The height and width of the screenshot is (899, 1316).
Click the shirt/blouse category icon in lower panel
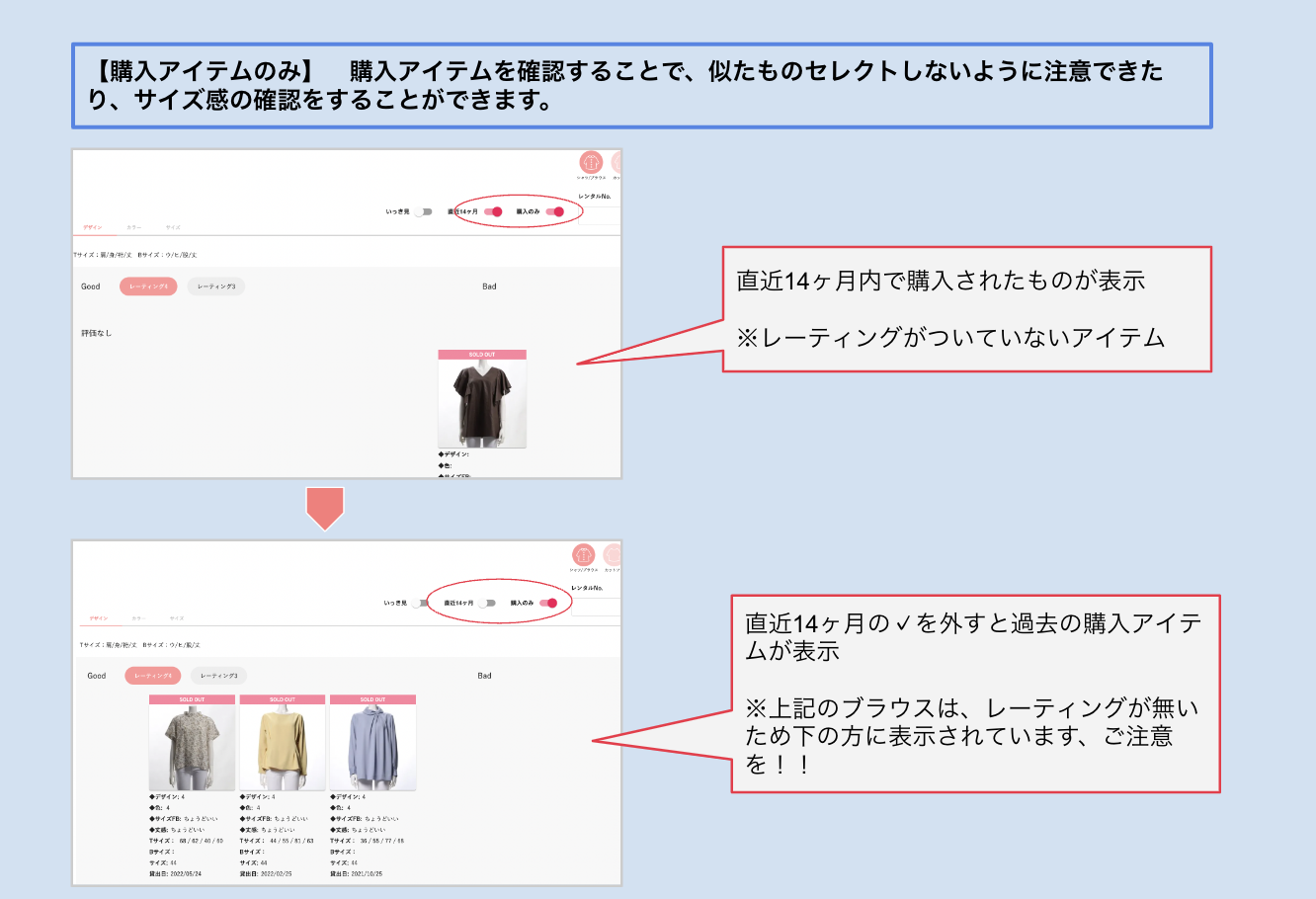(x=584, y=554)
